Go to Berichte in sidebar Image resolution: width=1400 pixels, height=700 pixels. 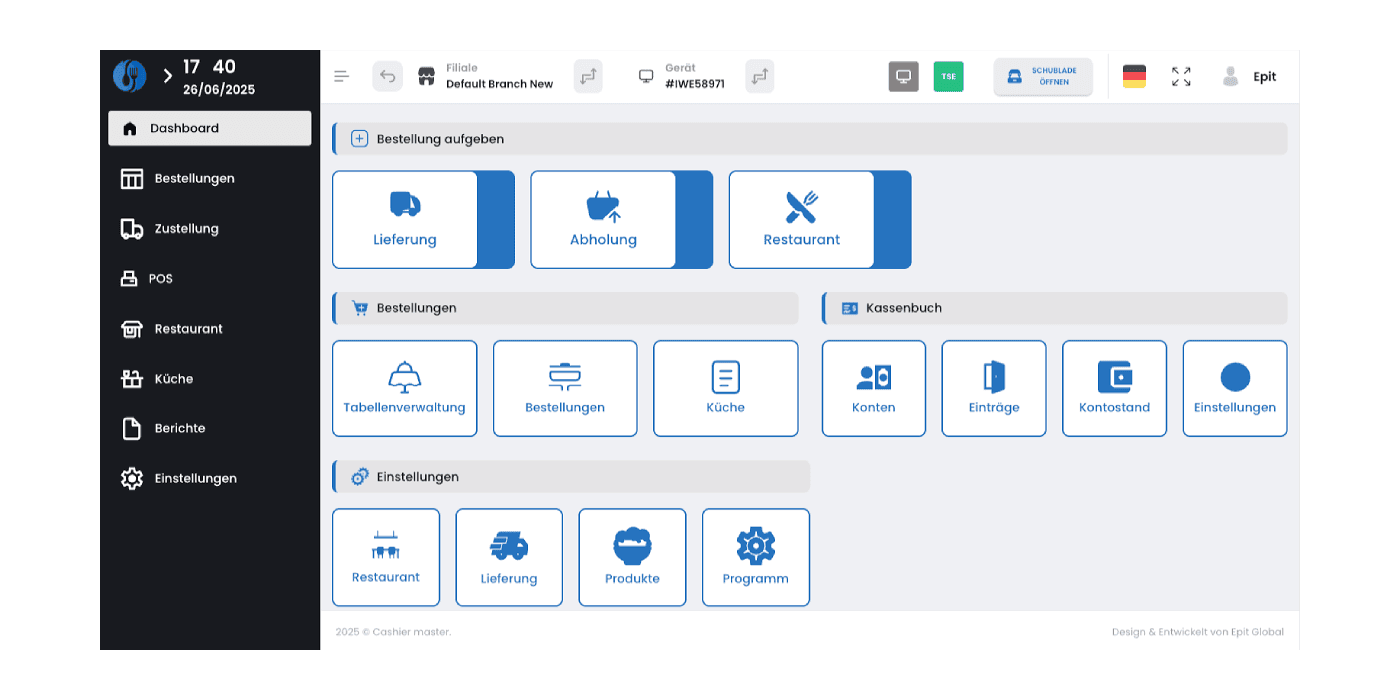(179, 428)
